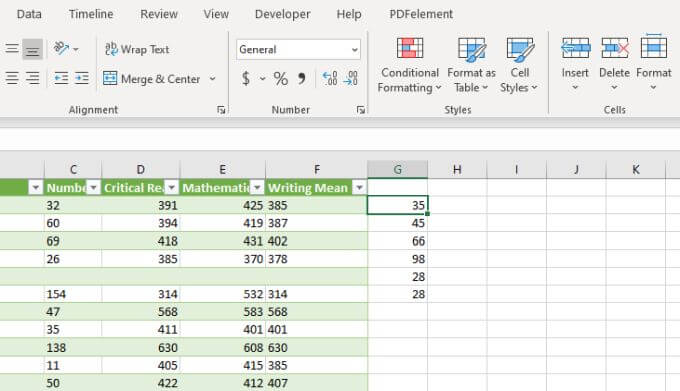Viewport: 680px width, 391px height.
Task: Open the Review ribbon tab
Action: click(159, 14)
